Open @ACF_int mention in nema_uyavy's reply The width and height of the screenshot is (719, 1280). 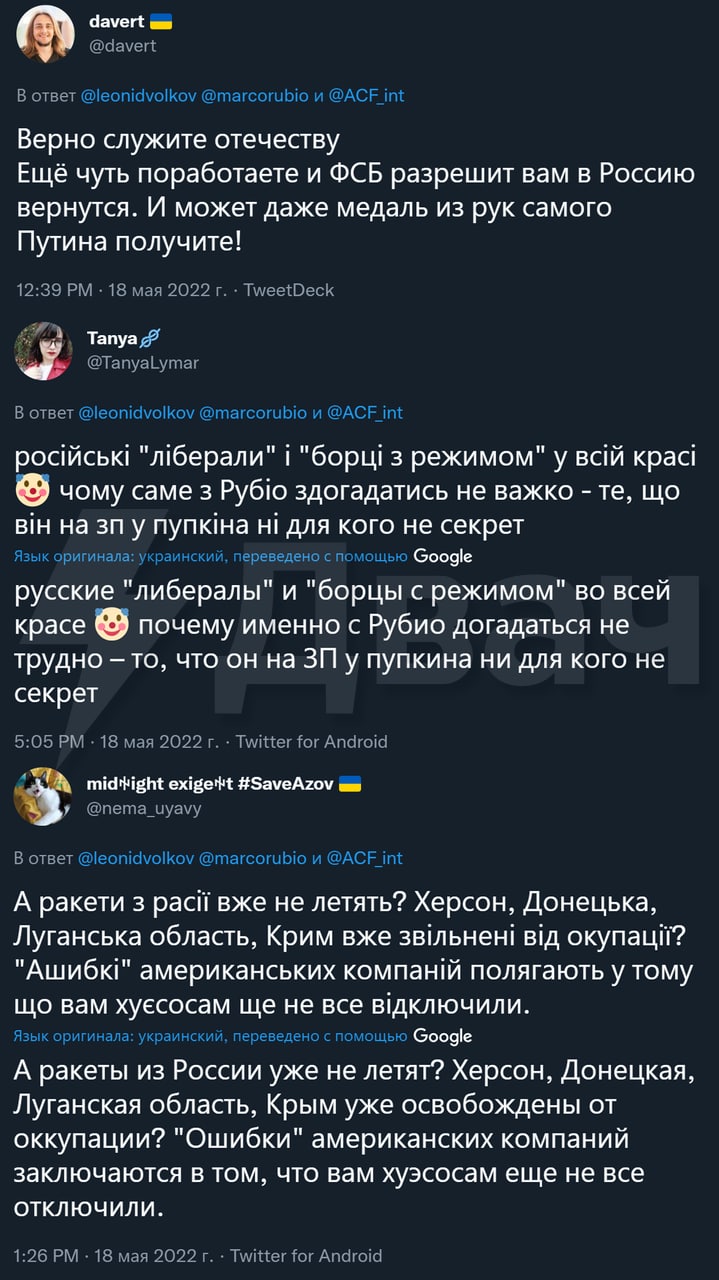point(366,858)
